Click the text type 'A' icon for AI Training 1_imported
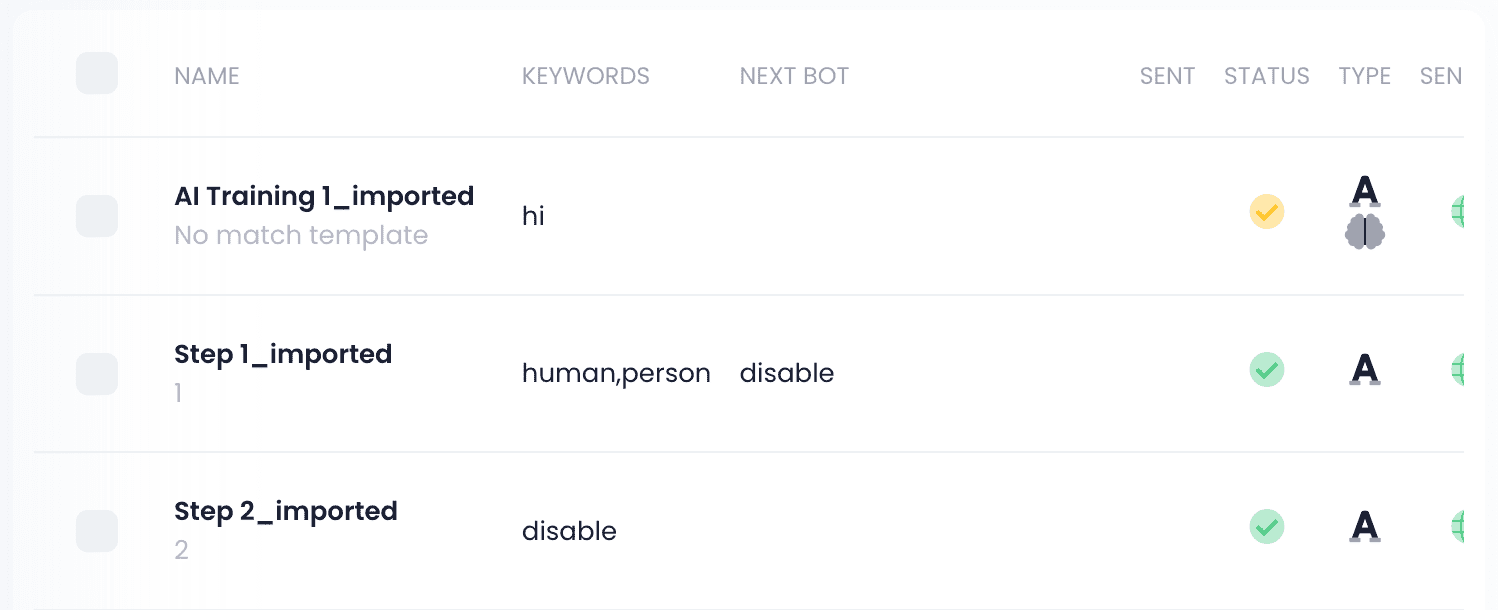This screenshot has width=1498, height=610. [x=1364, y=190]
